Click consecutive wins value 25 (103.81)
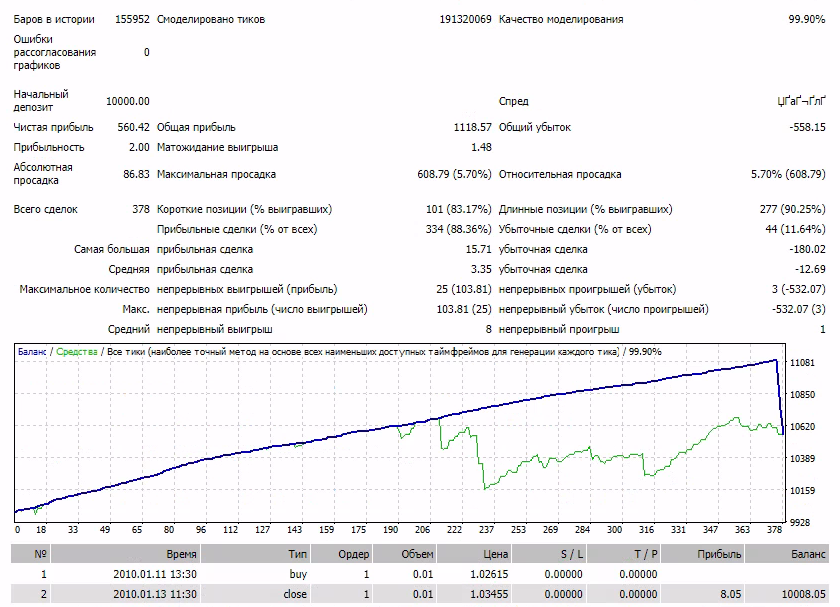Viewport: 840px width, 607px height. pyautogui.click(x=463, y=289)
